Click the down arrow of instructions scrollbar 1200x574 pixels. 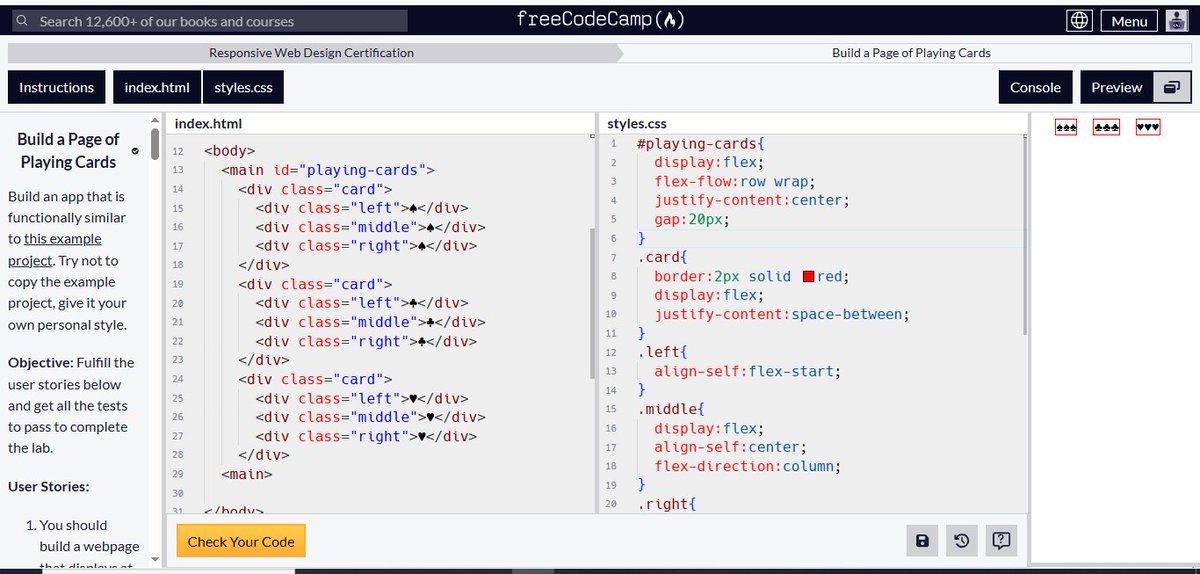155,560
